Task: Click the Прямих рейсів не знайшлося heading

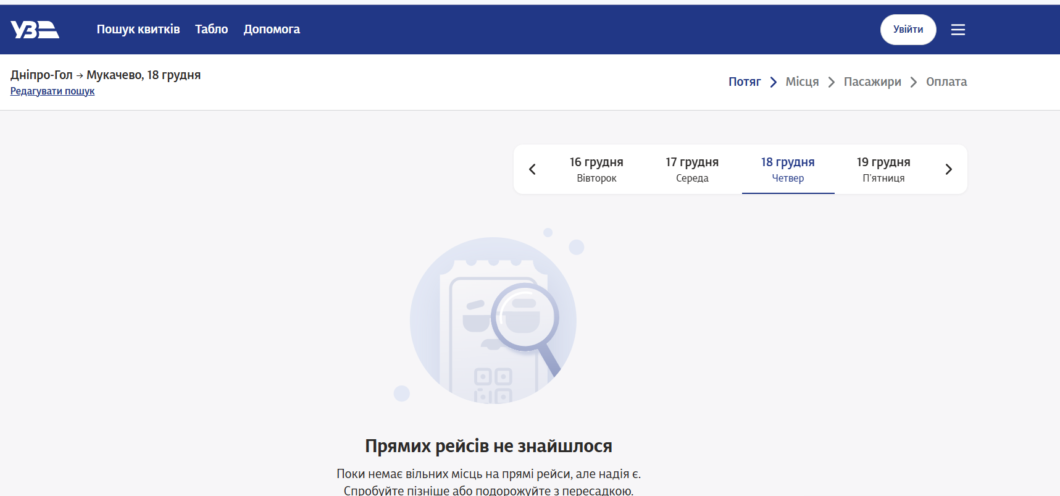Action: 488,446
